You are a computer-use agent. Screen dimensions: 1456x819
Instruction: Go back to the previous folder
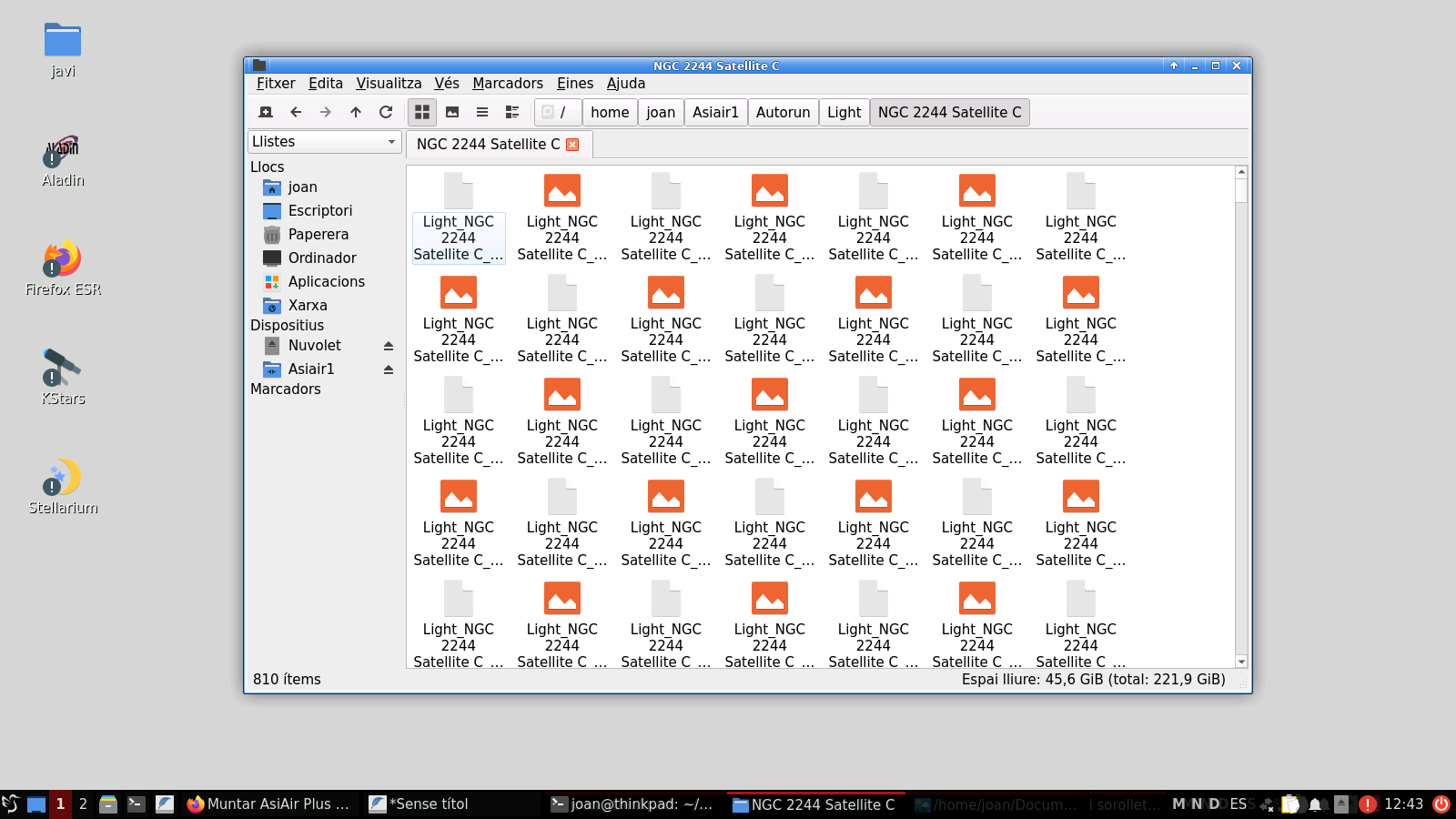[x=296, y=112]
